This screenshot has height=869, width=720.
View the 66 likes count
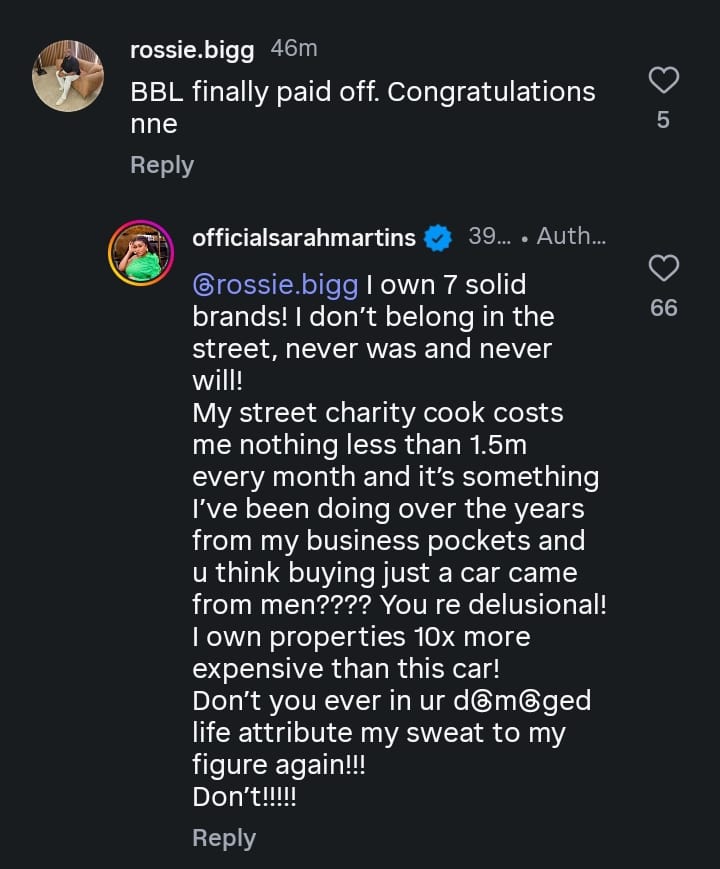pos(663,308)
